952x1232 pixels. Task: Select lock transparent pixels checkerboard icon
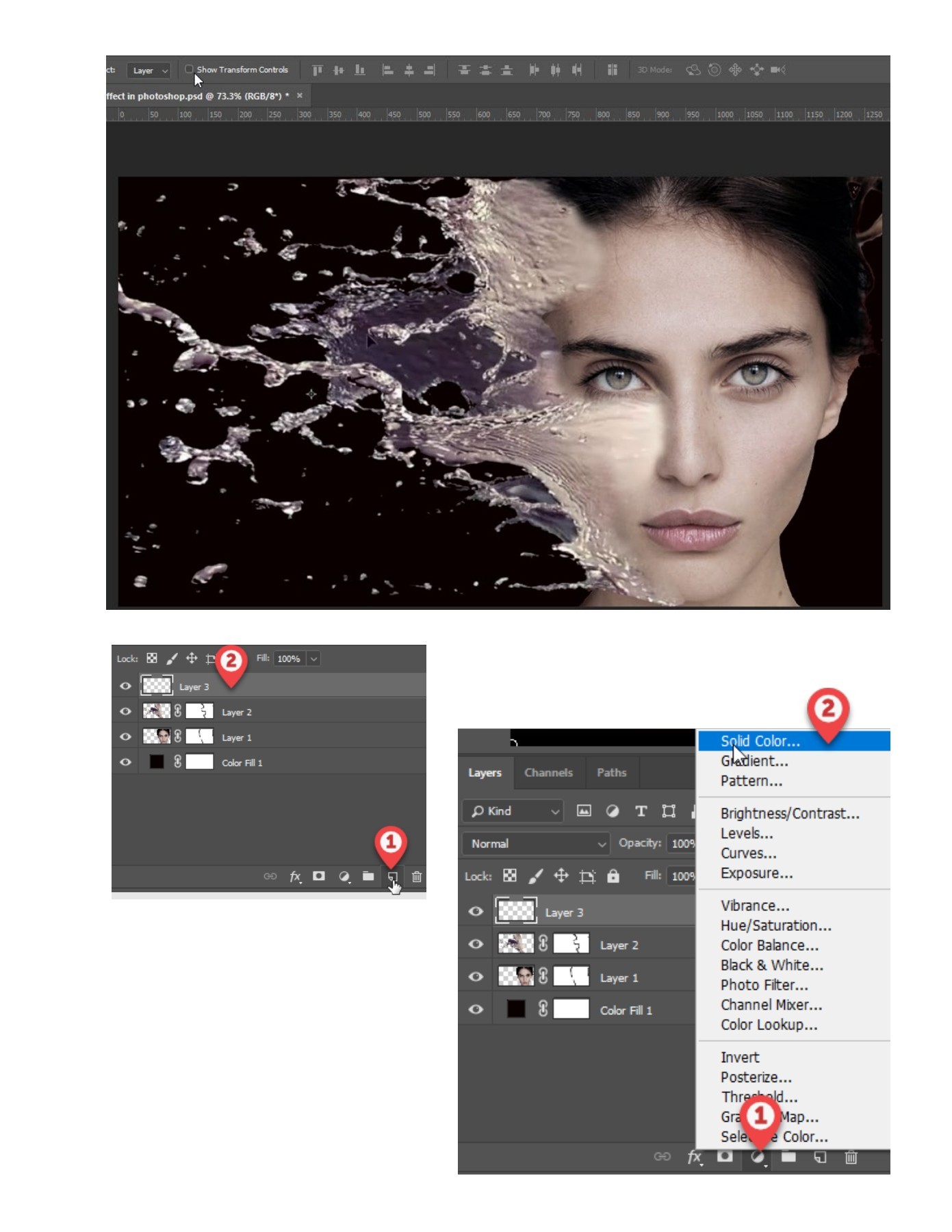[510, 876]
